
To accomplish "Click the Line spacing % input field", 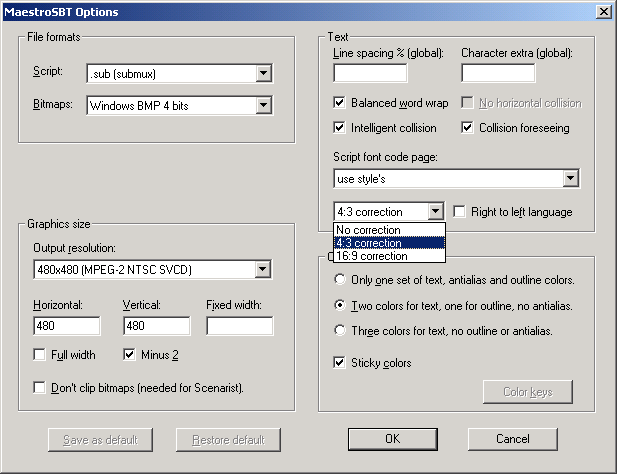I will (370, 73).
